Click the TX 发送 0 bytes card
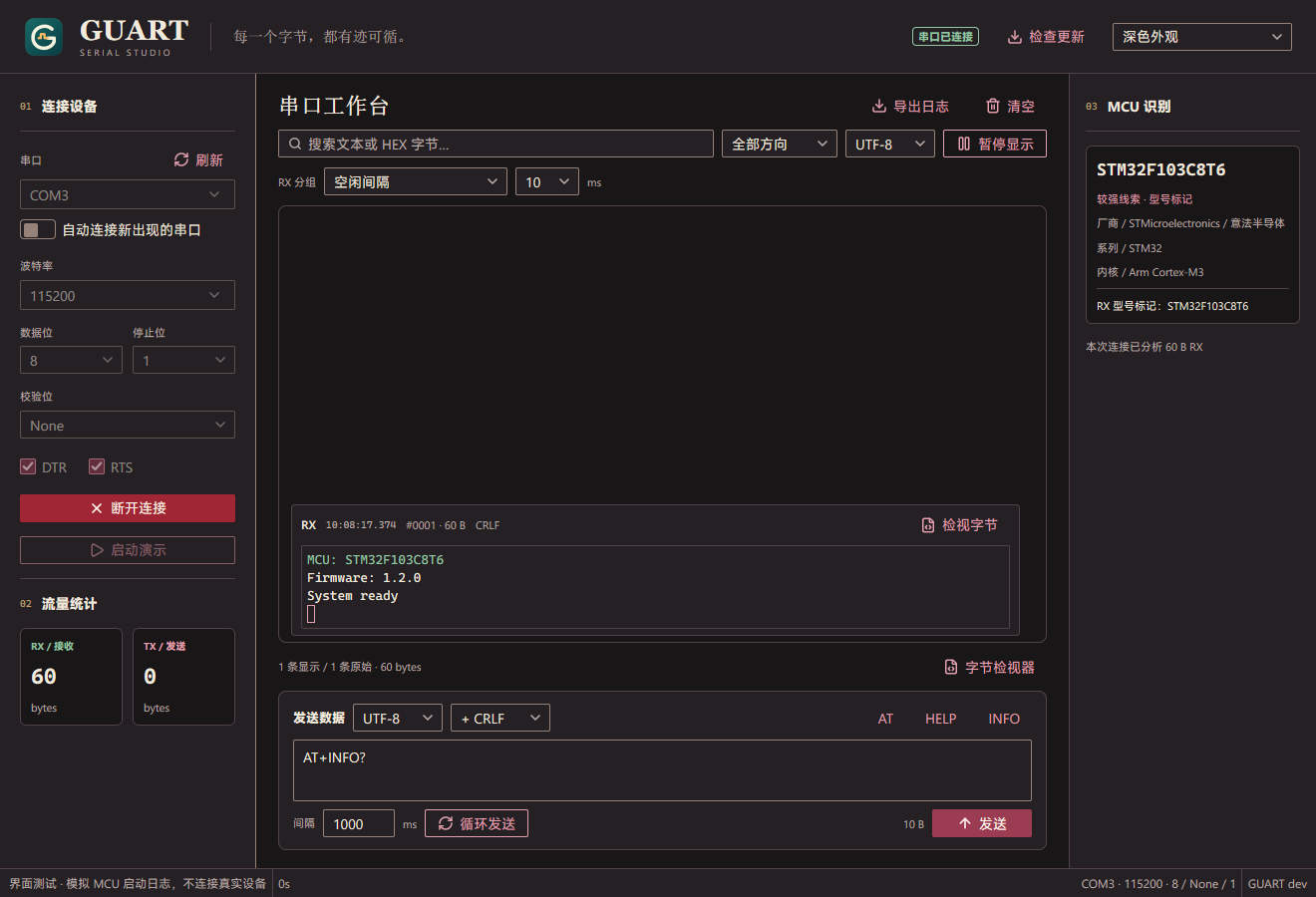Viewport: 1316px width, 897px height. [x=183, y=677]
